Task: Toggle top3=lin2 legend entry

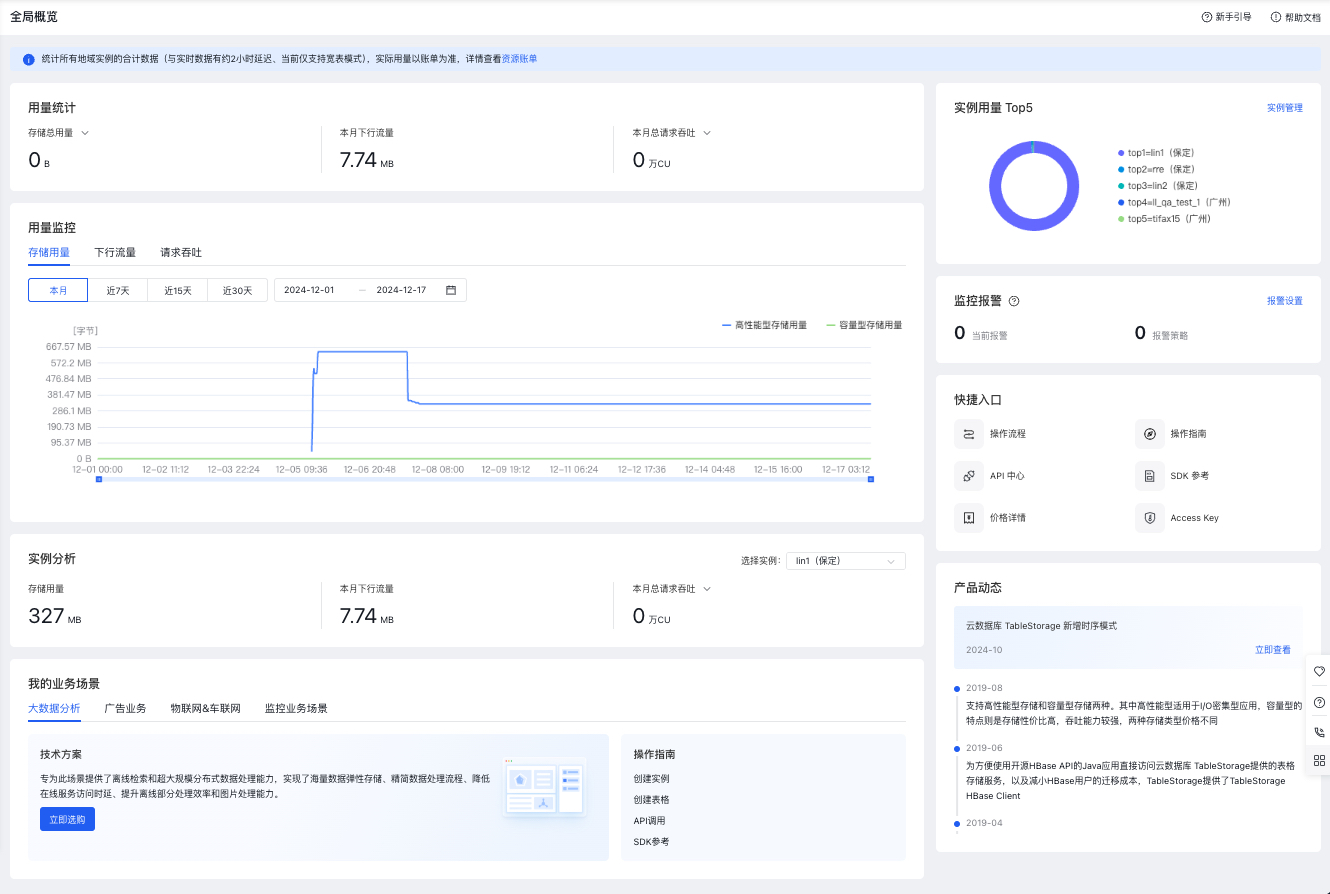Action: [1157, 185]
